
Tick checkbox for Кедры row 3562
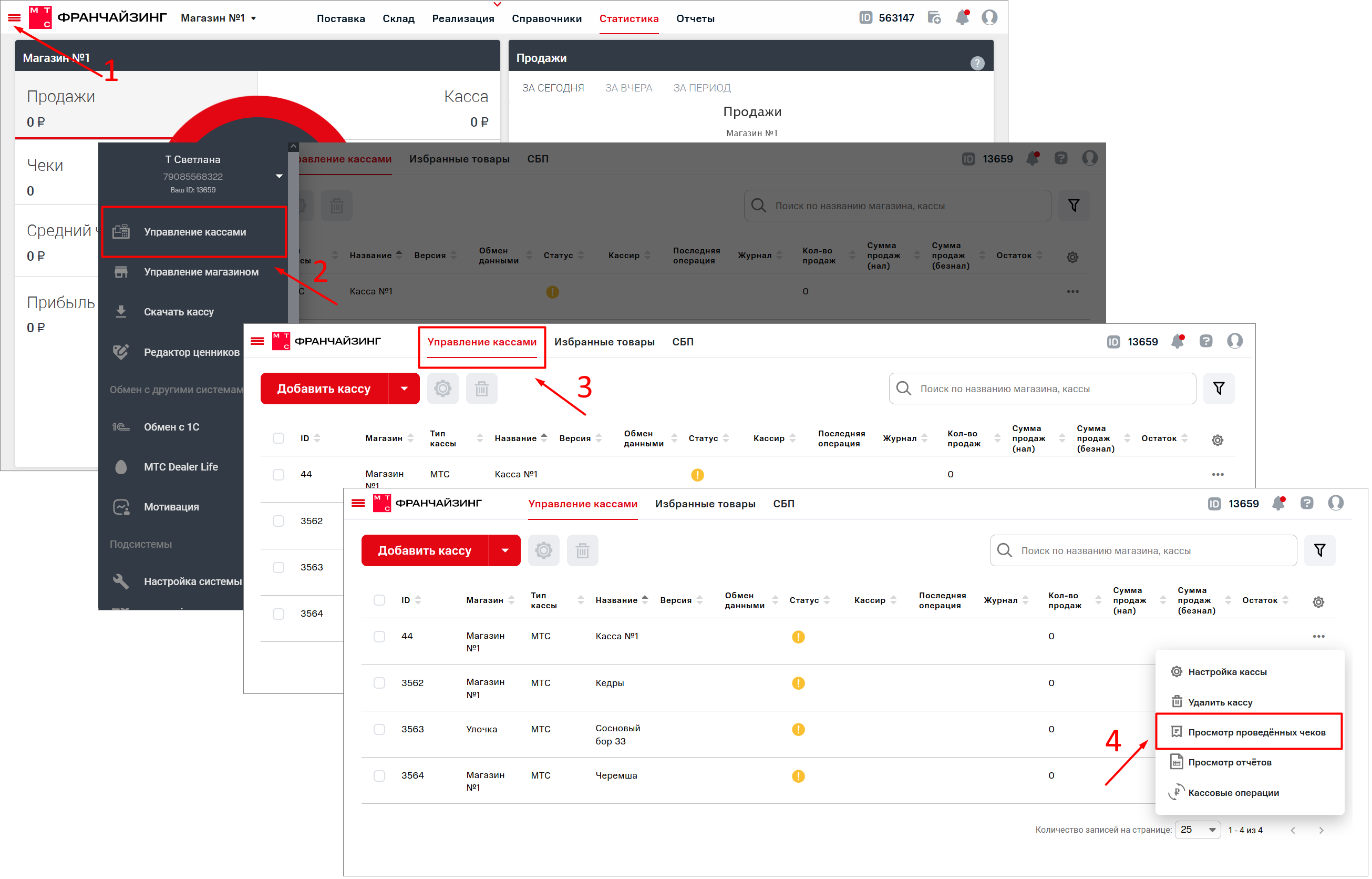click(x=379, y=684)
